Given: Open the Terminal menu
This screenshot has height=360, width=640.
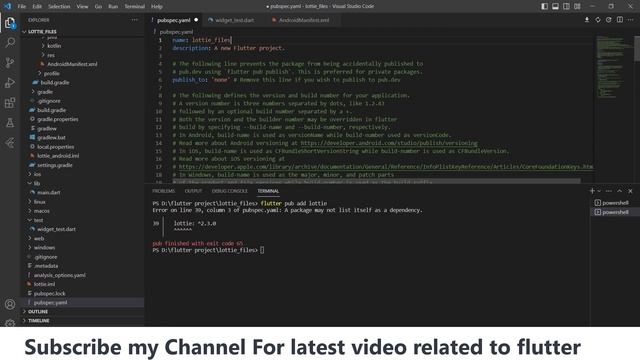Looking at the screenshot, I should [x=134, y=7].
